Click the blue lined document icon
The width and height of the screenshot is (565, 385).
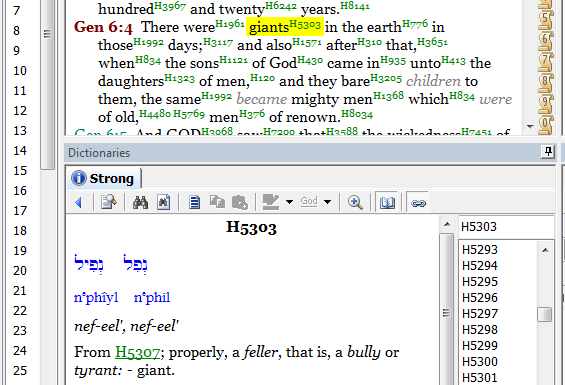point(194,202)
